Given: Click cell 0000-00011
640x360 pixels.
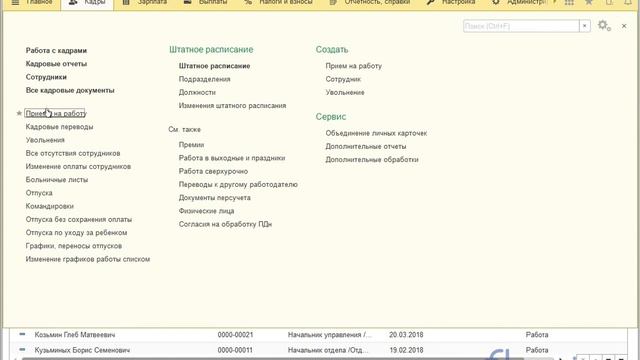Looking at the screenshot, I should [235, 350].
